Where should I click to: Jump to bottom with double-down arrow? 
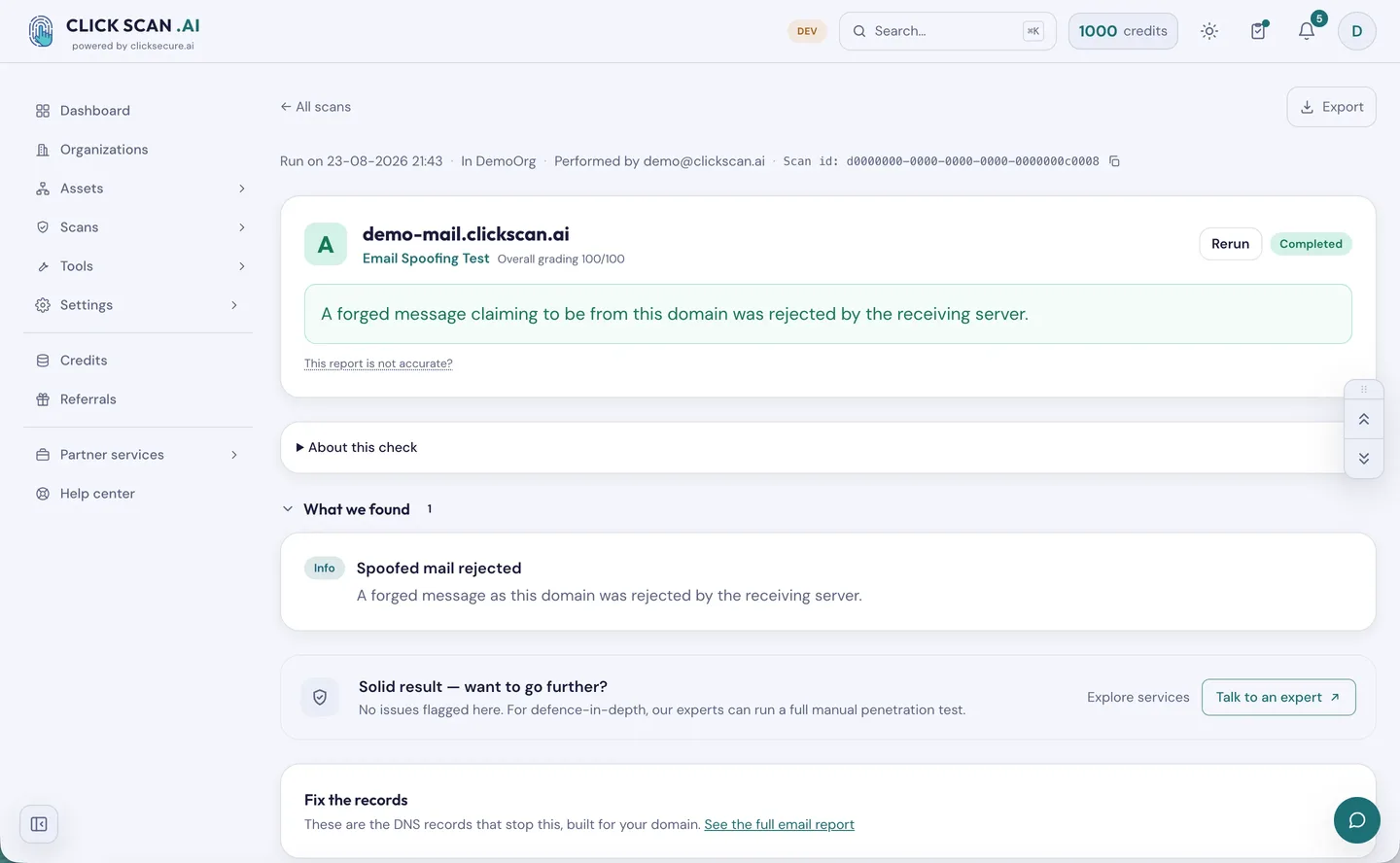(1364, 459)
